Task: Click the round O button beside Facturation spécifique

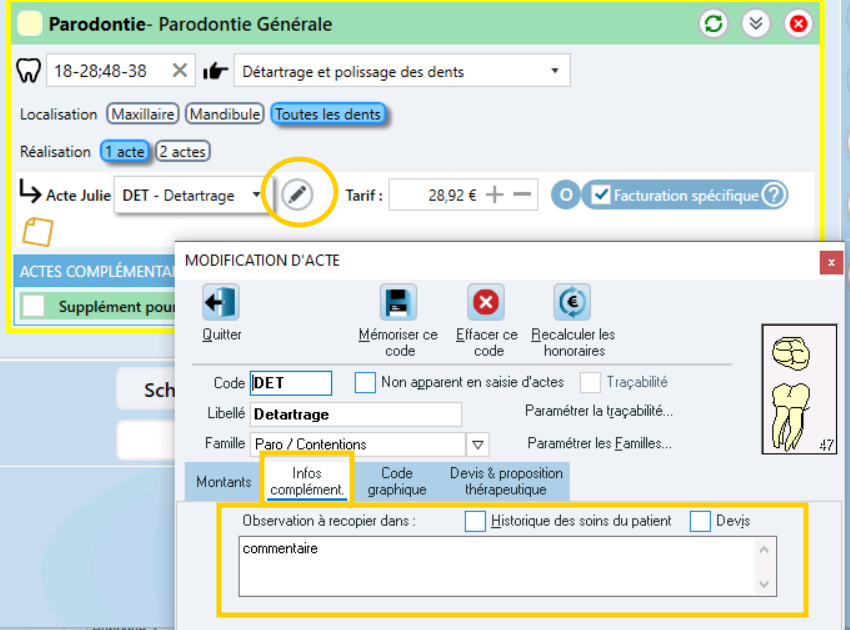Action: coord(565,195)
